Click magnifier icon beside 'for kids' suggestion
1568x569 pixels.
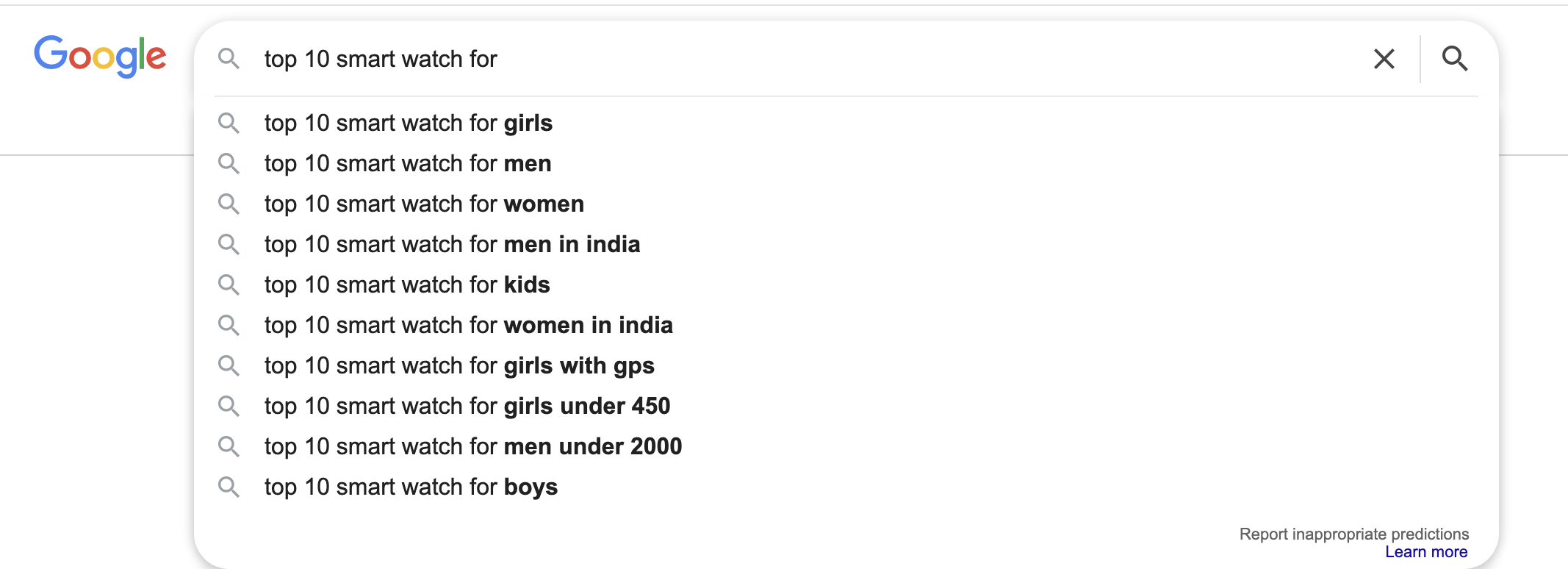click(x=229, y=284)
